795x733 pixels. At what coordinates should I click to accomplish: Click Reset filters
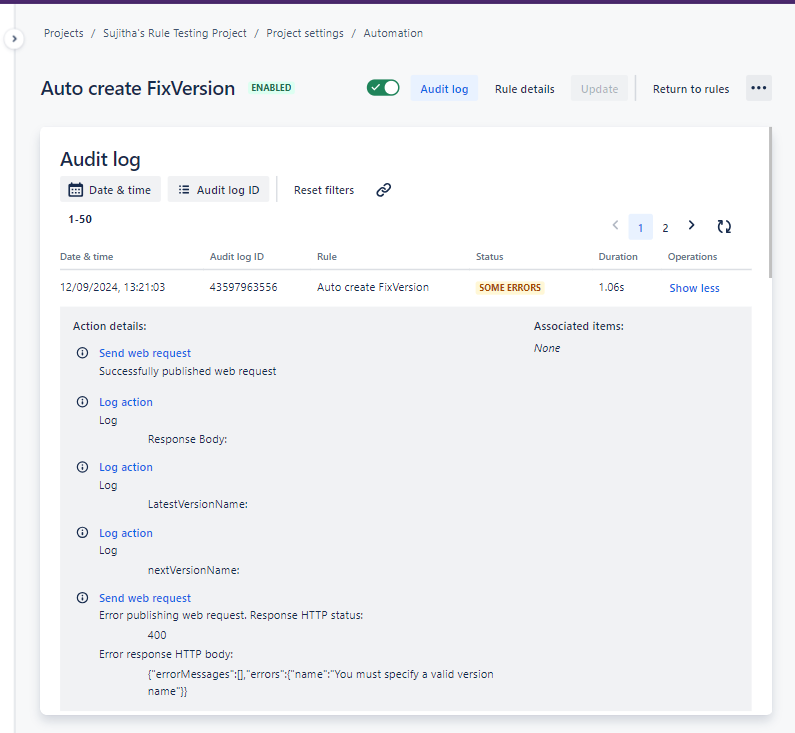pyautogui.click(x=324, y=190)
